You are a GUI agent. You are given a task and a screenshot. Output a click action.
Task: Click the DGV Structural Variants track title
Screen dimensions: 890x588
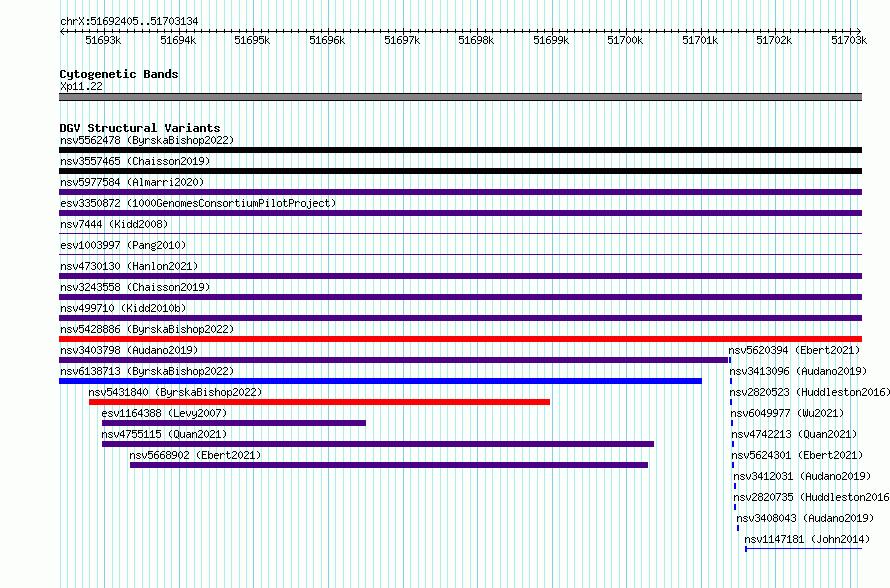(x=140, y=128)
